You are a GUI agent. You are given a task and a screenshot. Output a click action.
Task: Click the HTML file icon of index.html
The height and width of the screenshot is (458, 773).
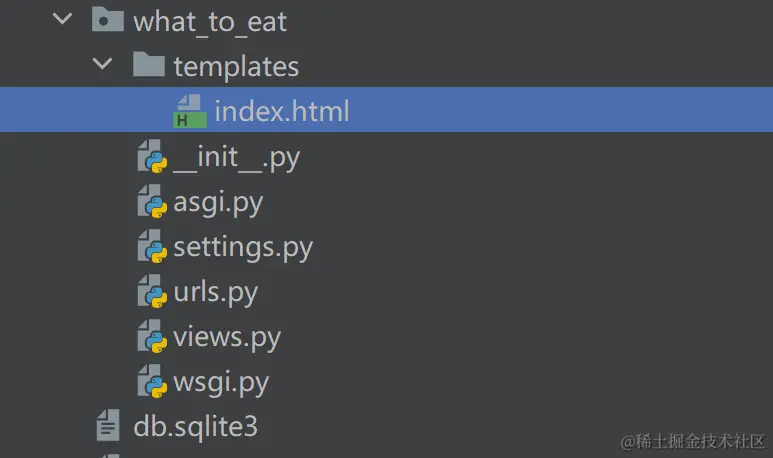(190, 111)
